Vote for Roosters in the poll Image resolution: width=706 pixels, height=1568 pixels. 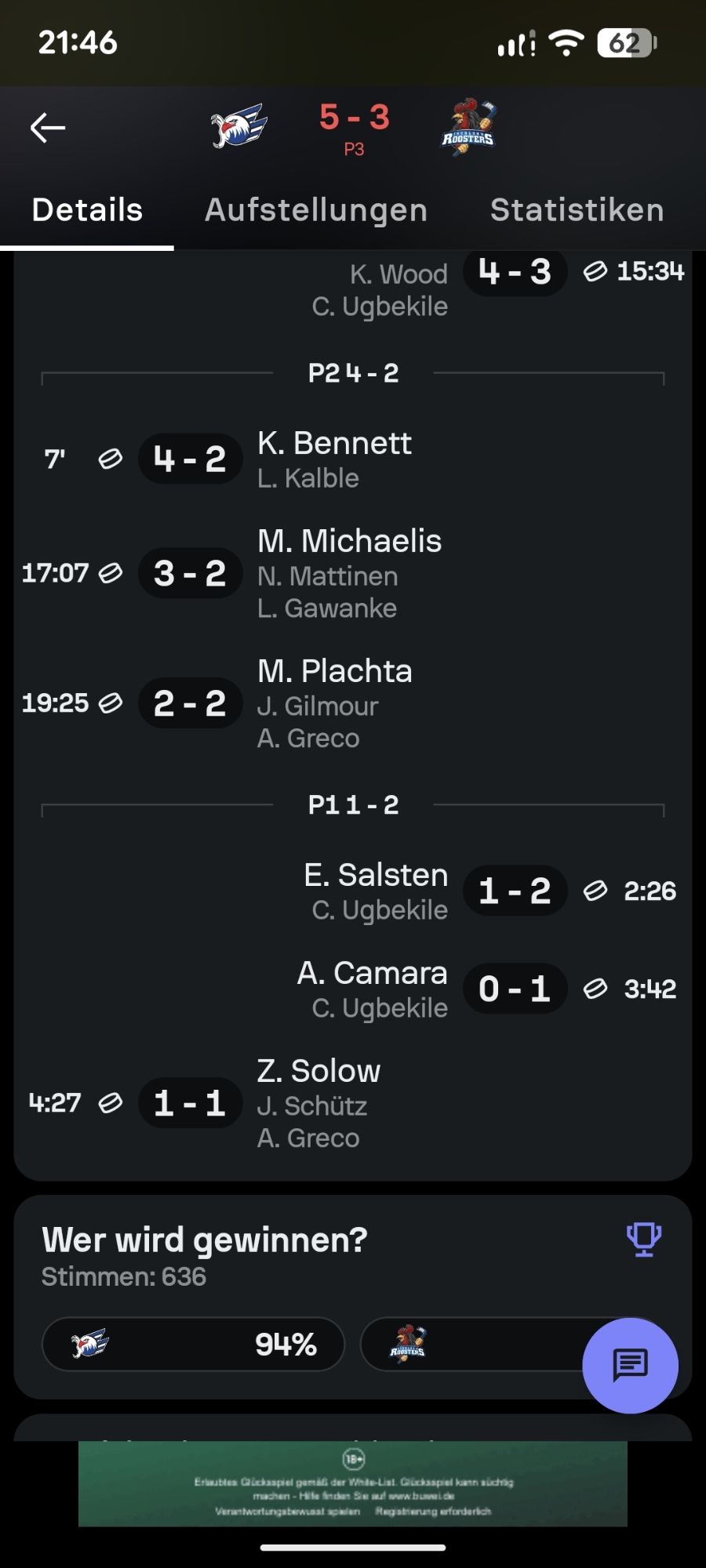tap(471, 1344)
